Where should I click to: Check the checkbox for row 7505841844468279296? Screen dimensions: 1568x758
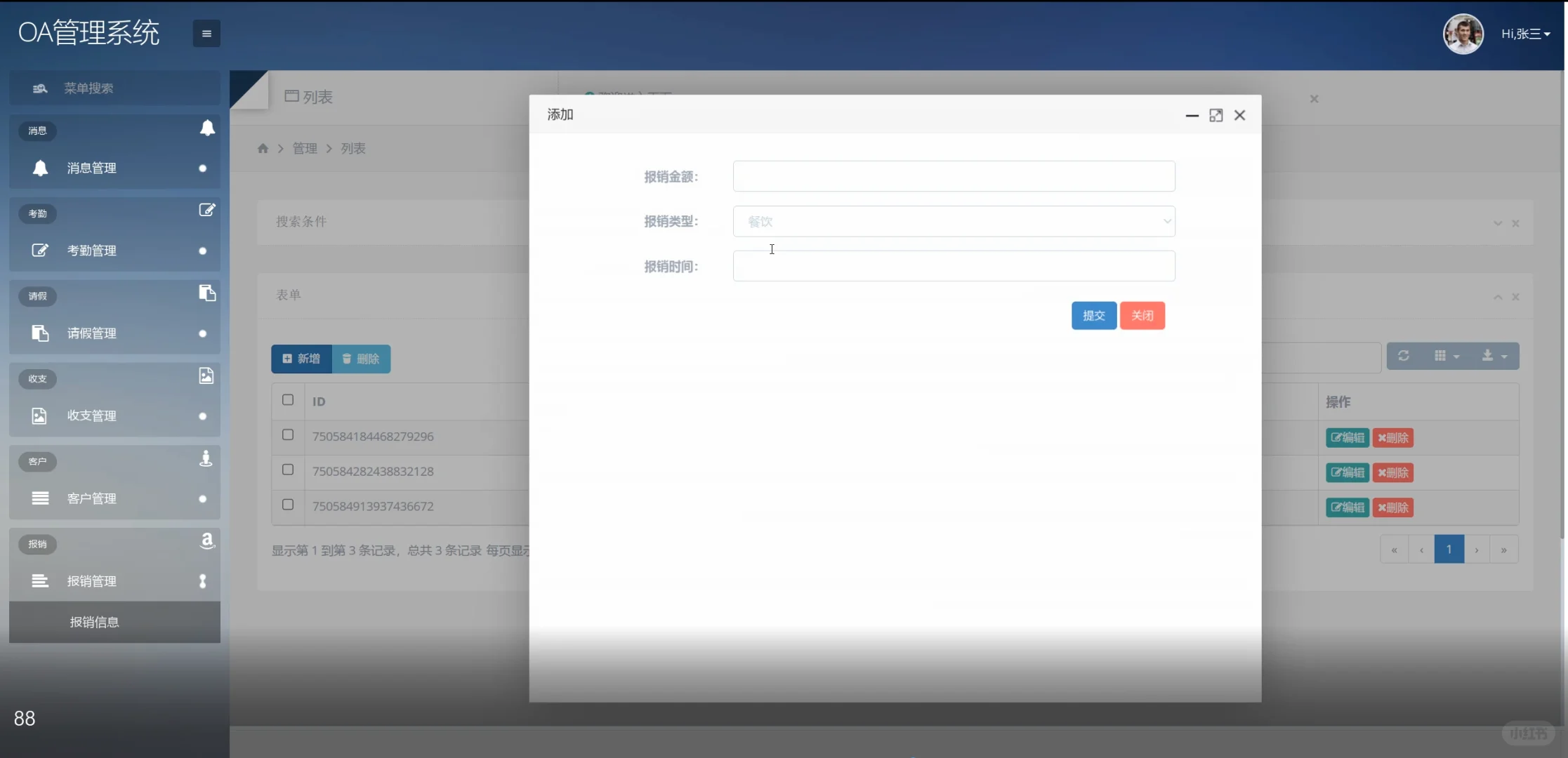287,434
